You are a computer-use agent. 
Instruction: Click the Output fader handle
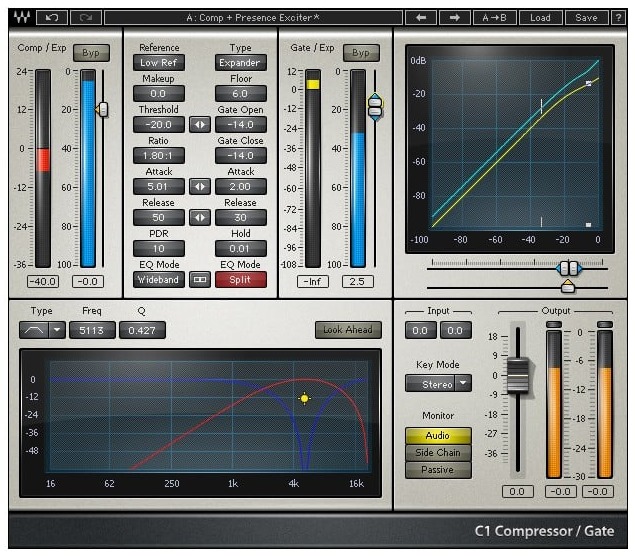coord(518,375)
